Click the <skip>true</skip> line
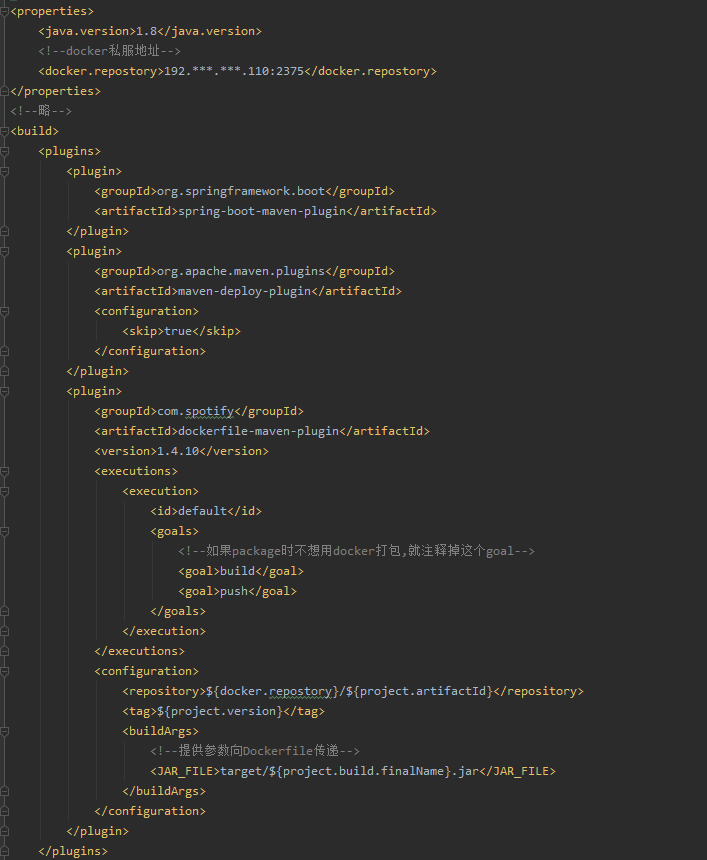707x860 pixels. 182,331
